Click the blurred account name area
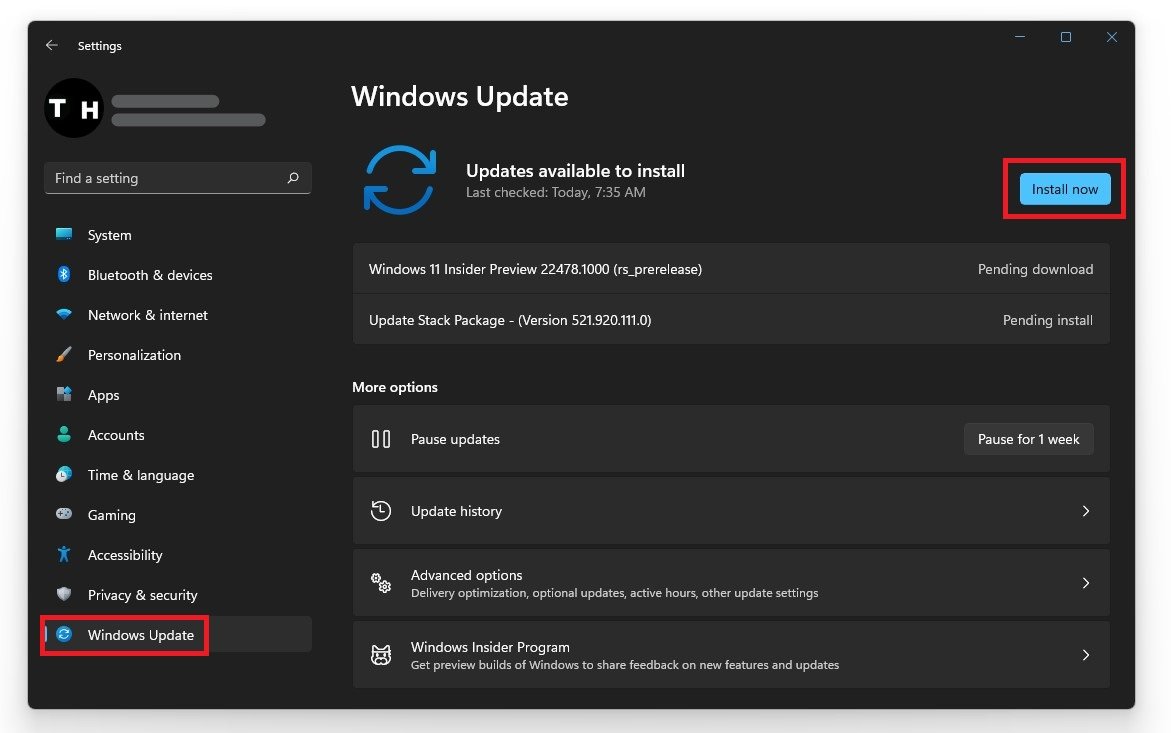Screen dimensions: 1171x733 (x=188, y=110)
